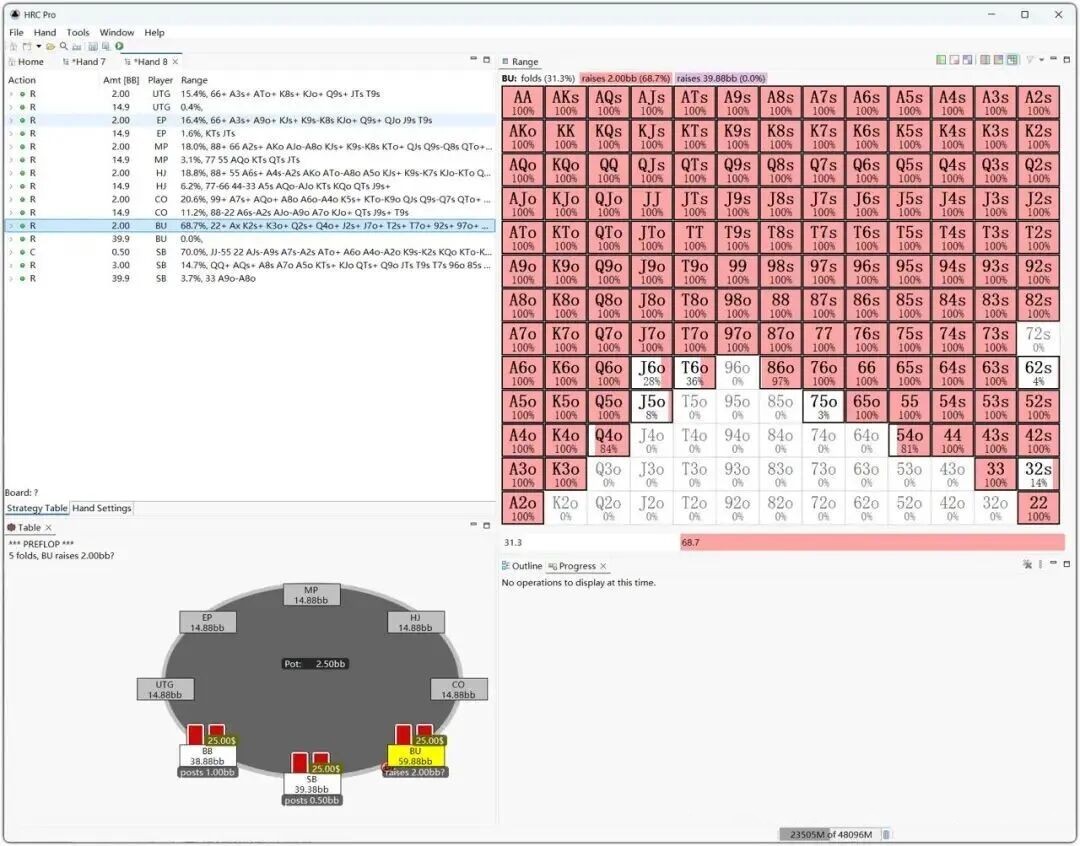Expand the UTG 2.00 raise action row

[x=11, y=94]
